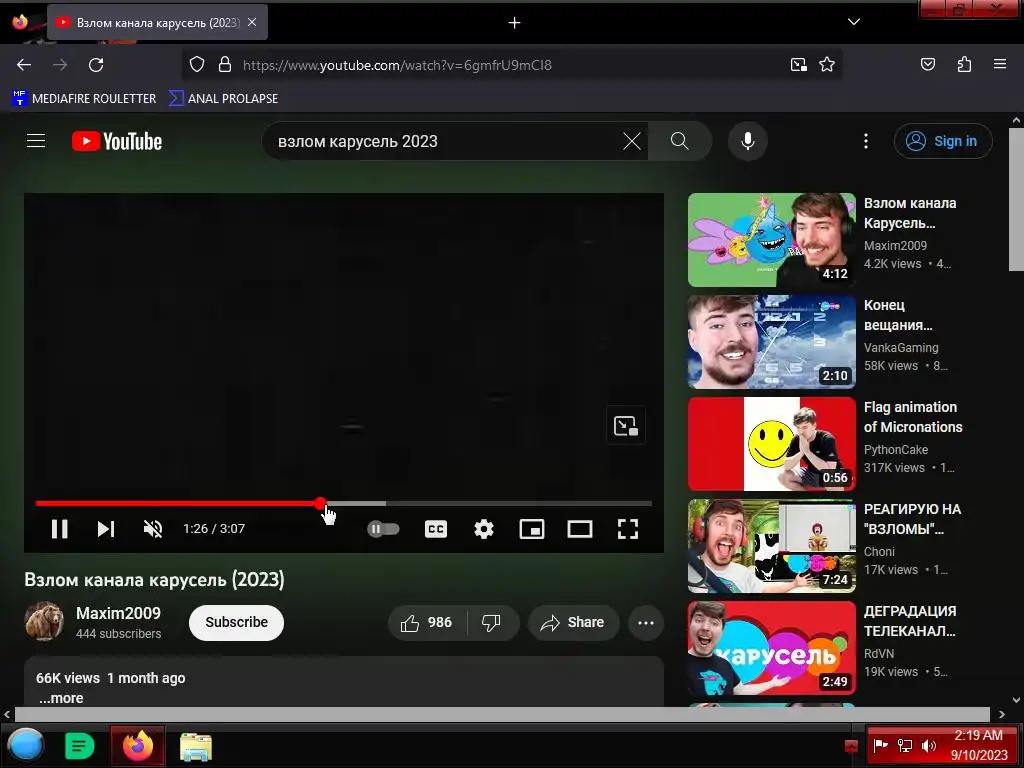Click the red progress scrubber handle
Image resolution: width=1024 pixels, height=768 pixels.
coord(320,503)
